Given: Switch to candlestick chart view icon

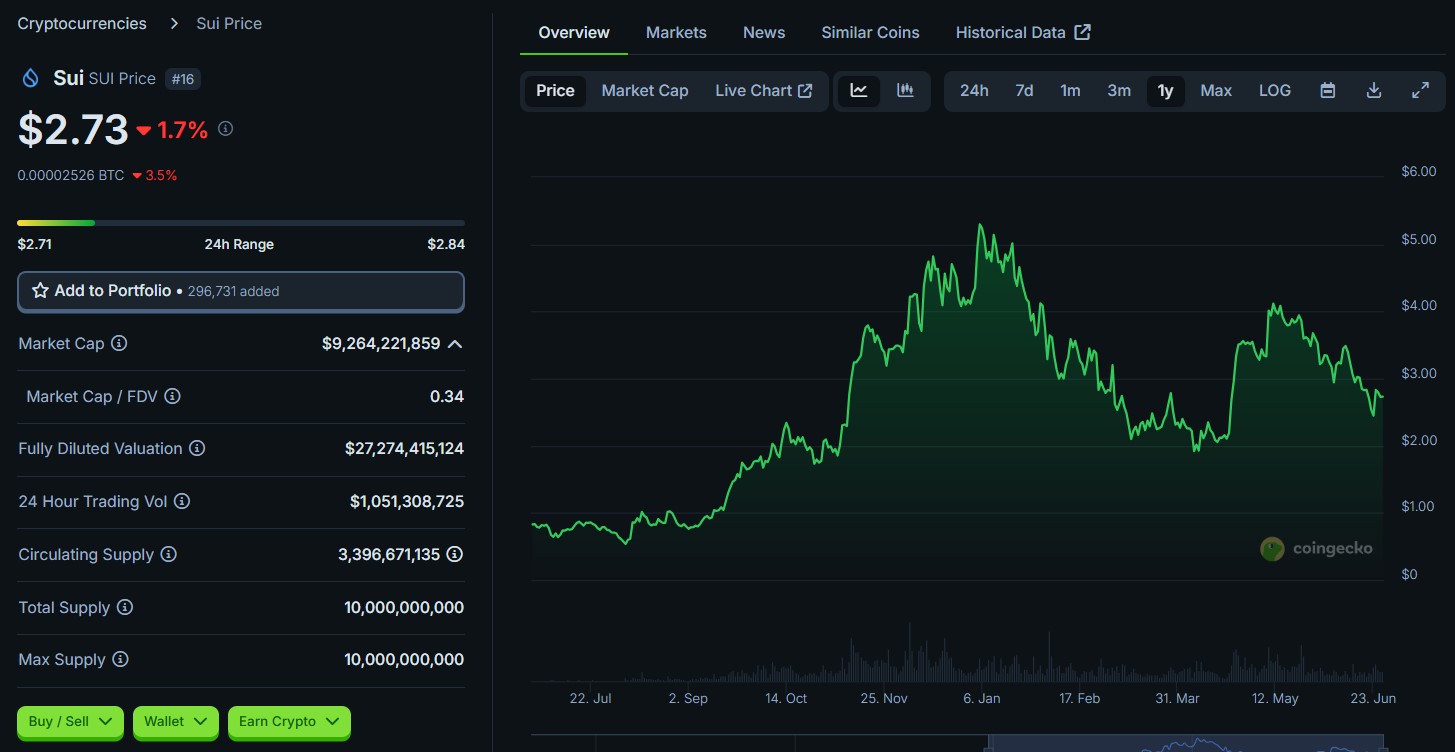Looking at the screenshot, I should 905,90.
